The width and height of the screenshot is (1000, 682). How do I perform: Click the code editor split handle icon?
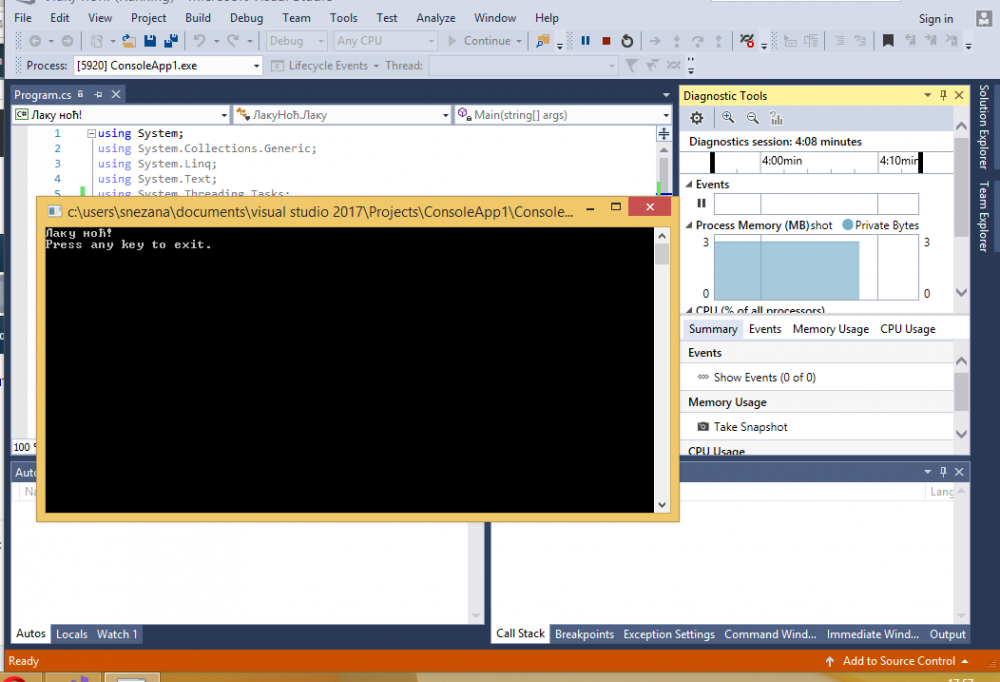pos(664,133)
